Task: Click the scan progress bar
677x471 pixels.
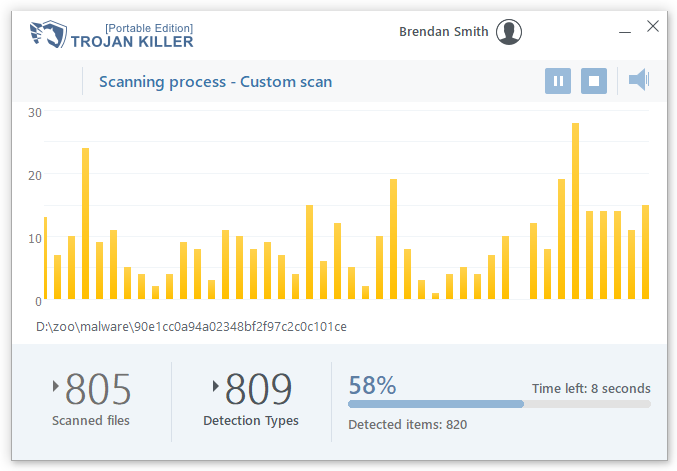Action: pyautogui.click(x=499, y=404)
